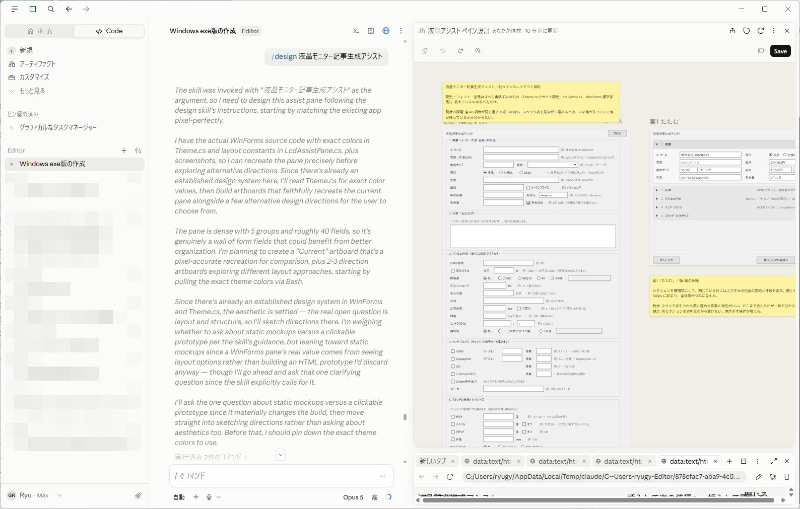Viewport: 800px width, 509px height.
Task: Click the black Save button
Action: (x=780, y=51)
